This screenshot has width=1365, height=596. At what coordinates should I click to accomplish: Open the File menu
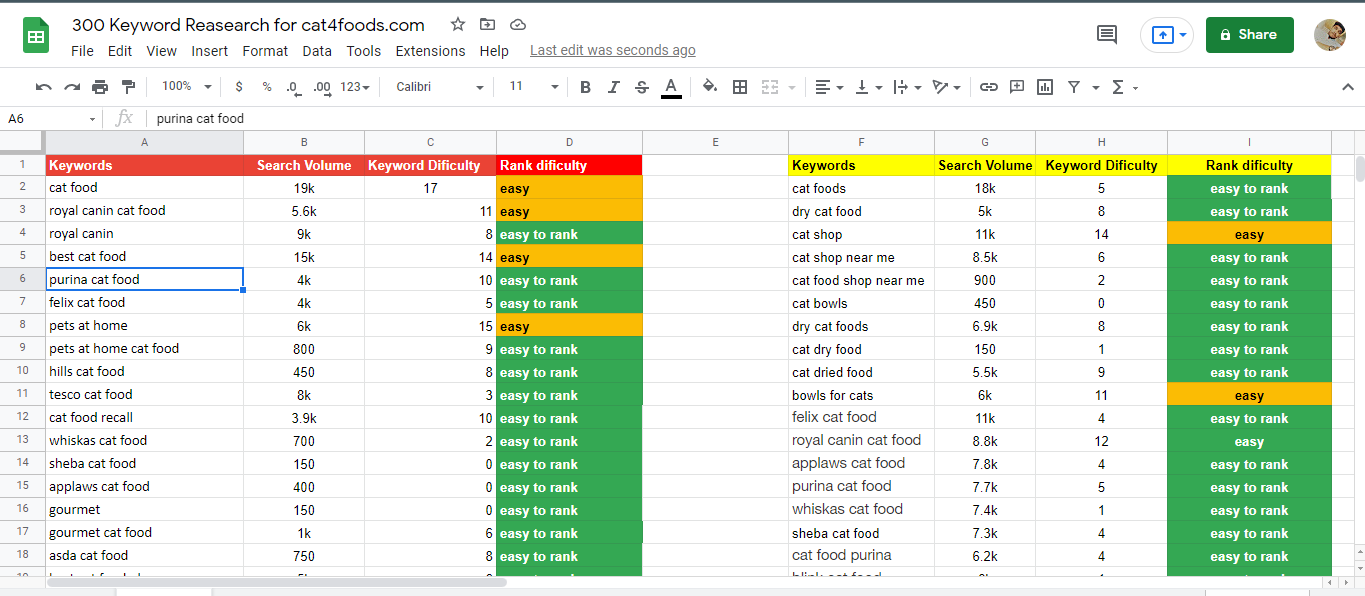point(82,51)
